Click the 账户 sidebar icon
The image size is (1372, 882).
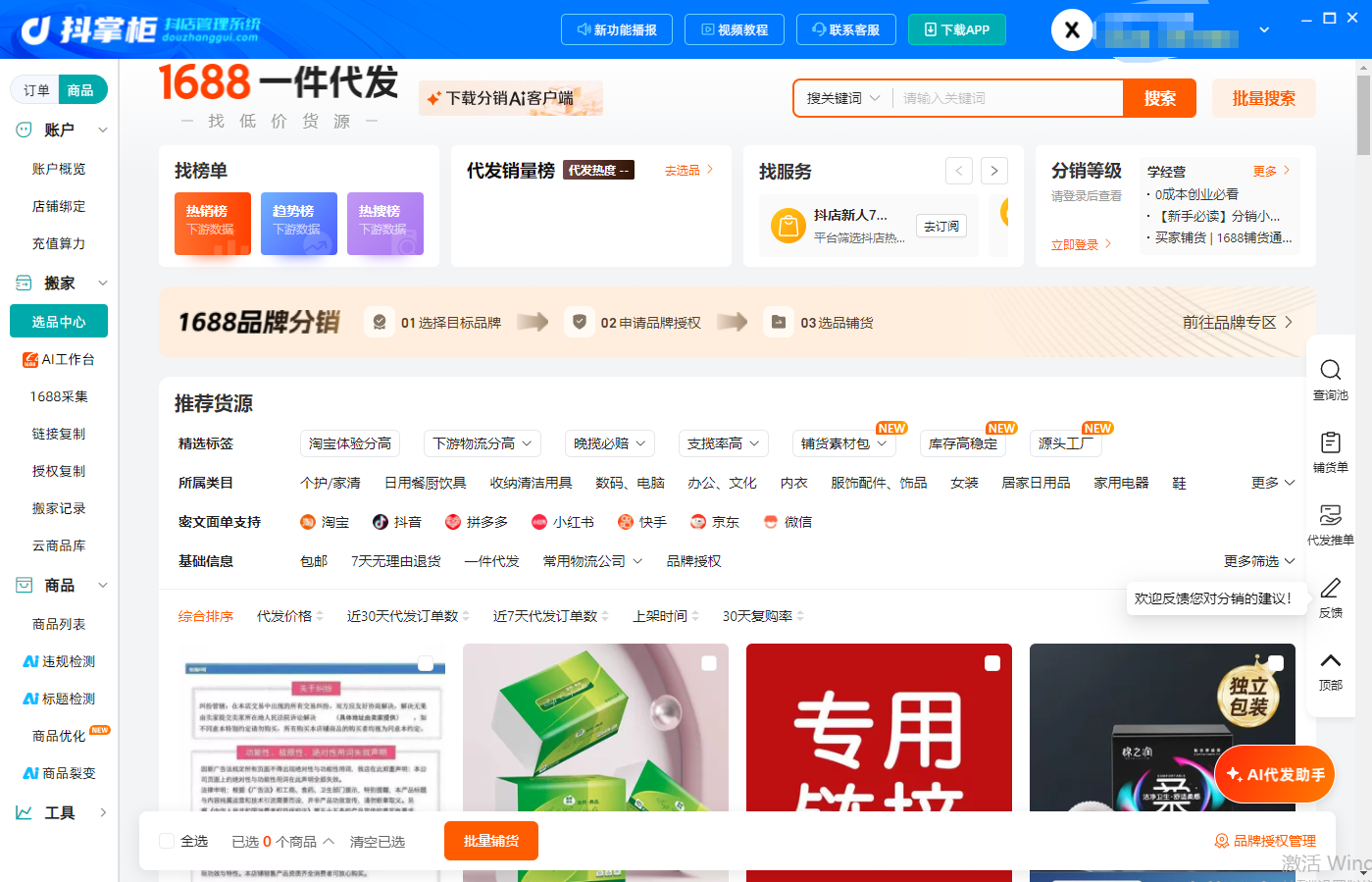25,130
